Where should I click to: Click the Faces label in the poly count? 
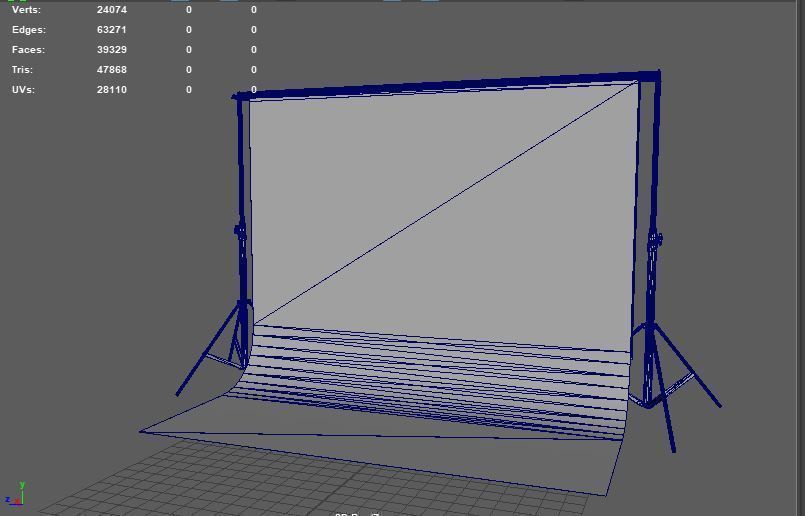tap(28, 50)
